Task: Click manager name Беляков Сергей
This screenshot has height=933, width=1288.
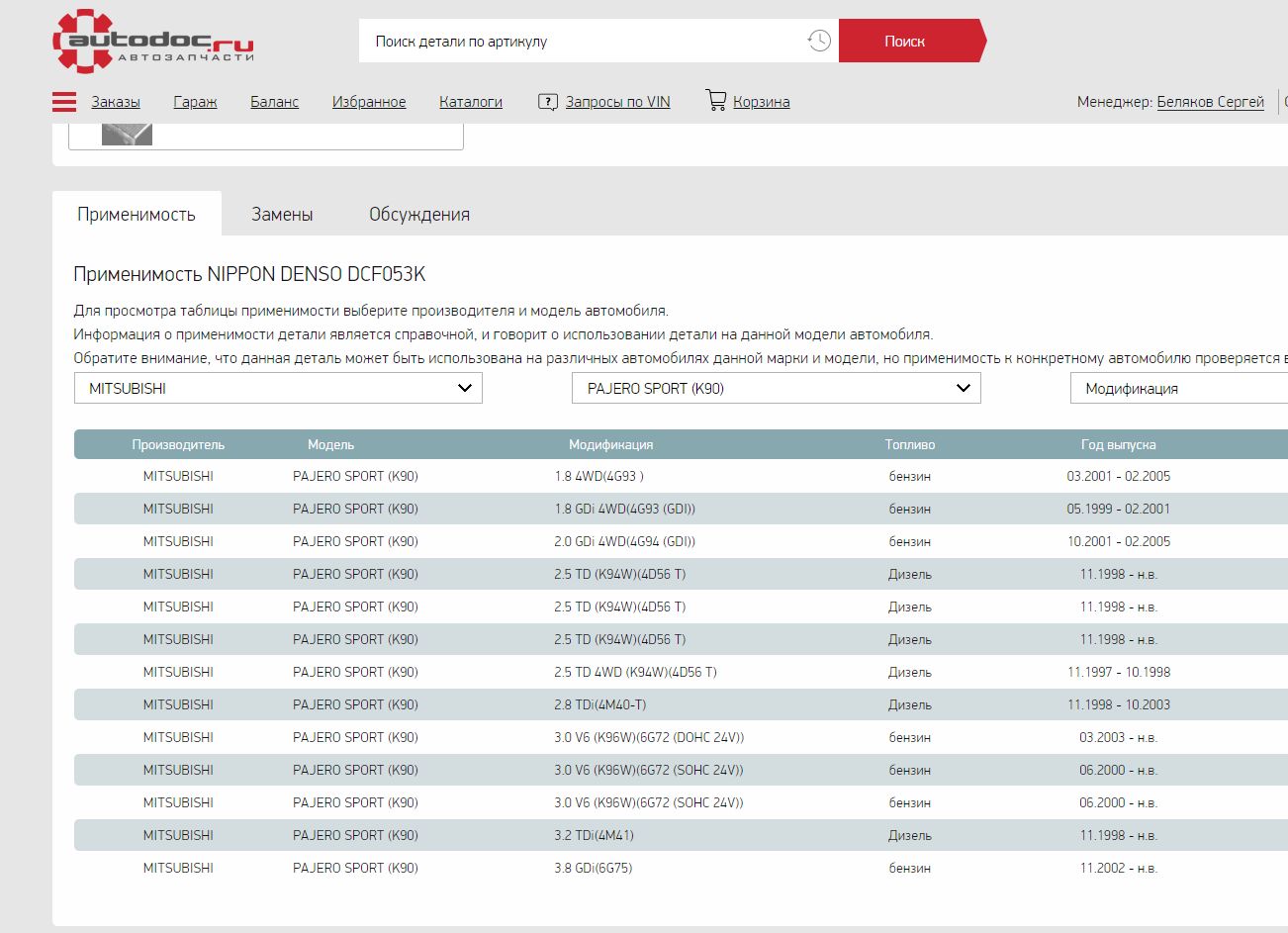Action: coord(1210,102)
